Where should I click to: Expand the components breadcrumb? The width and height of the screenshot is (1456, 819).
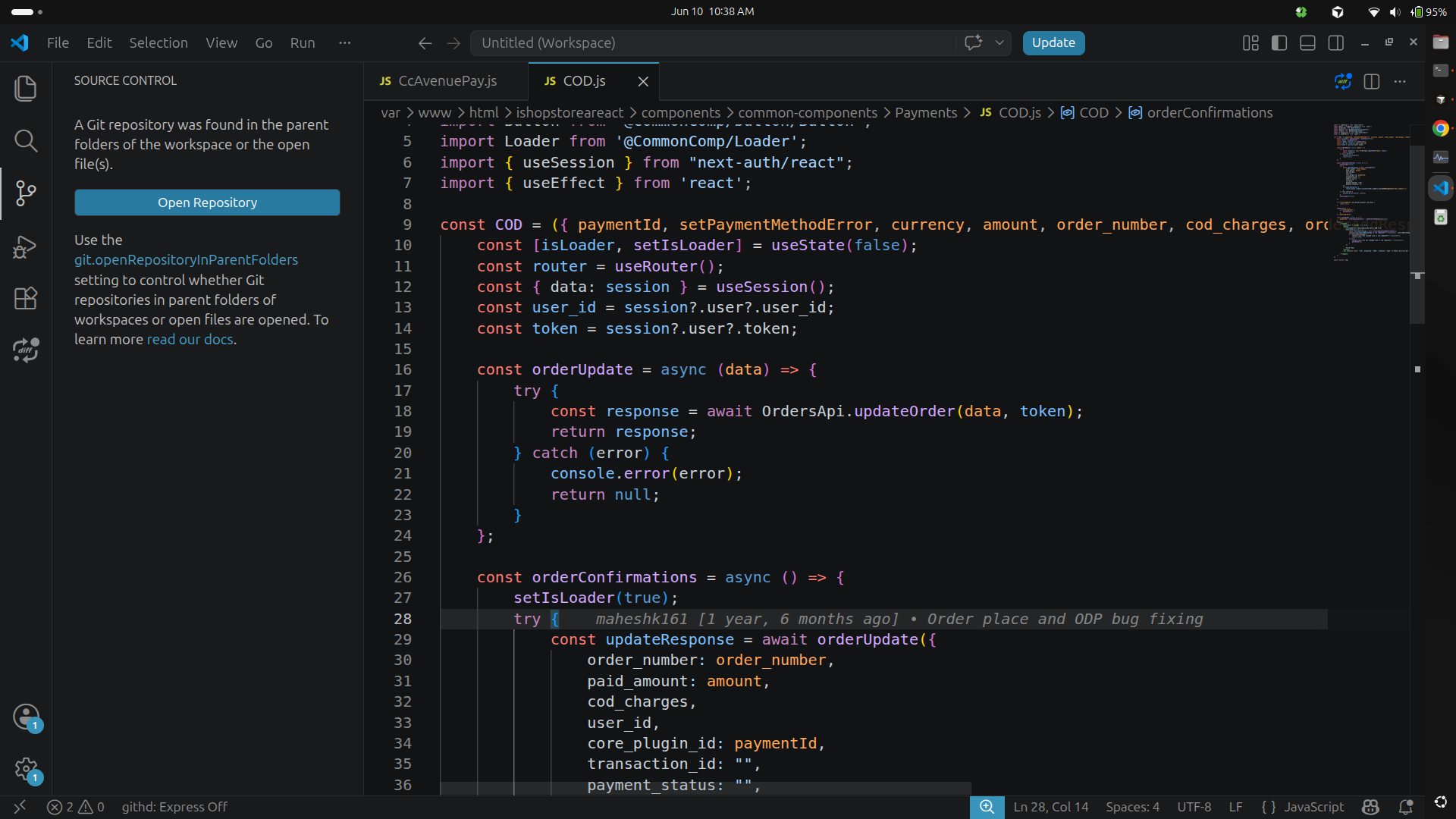[681, 112]
